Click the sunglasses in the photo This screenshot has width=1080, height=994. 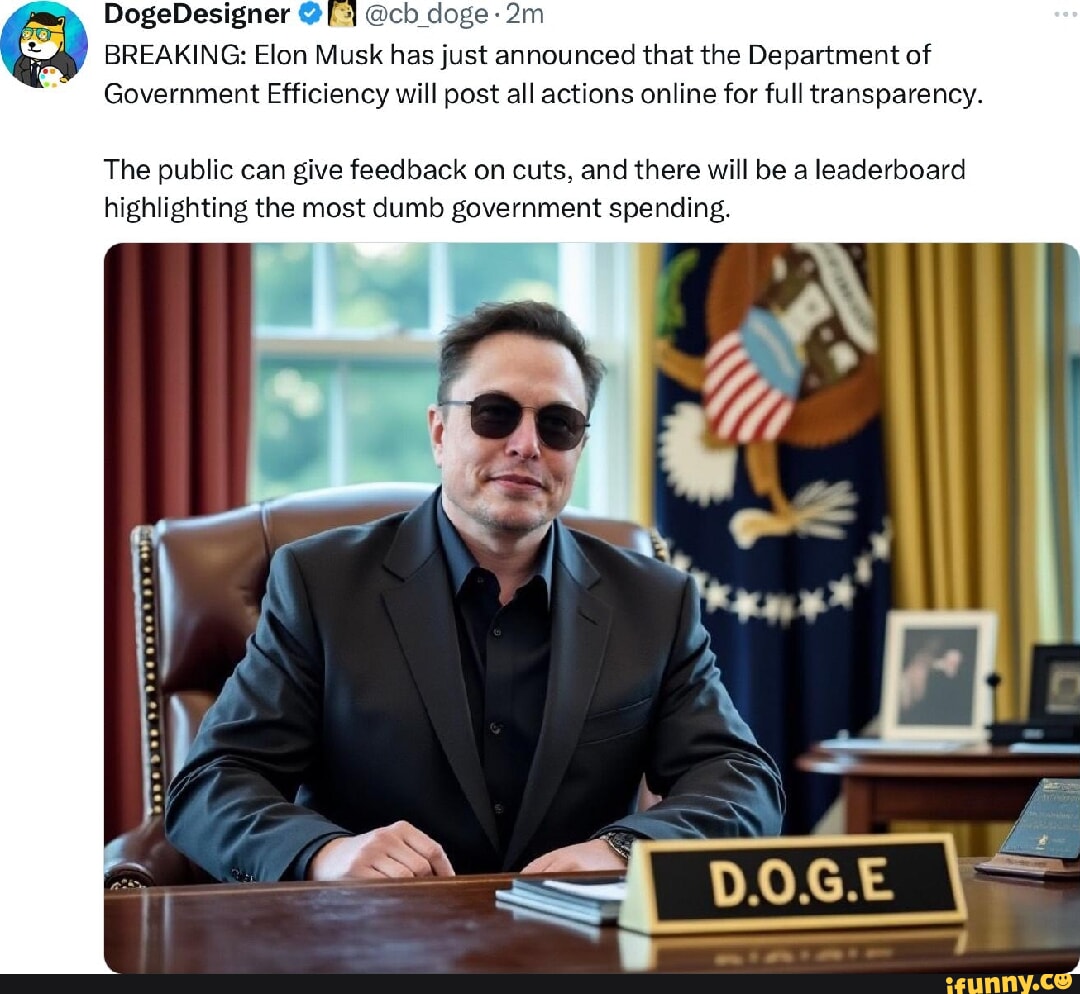pyautogui.click(x=516, y=420)
